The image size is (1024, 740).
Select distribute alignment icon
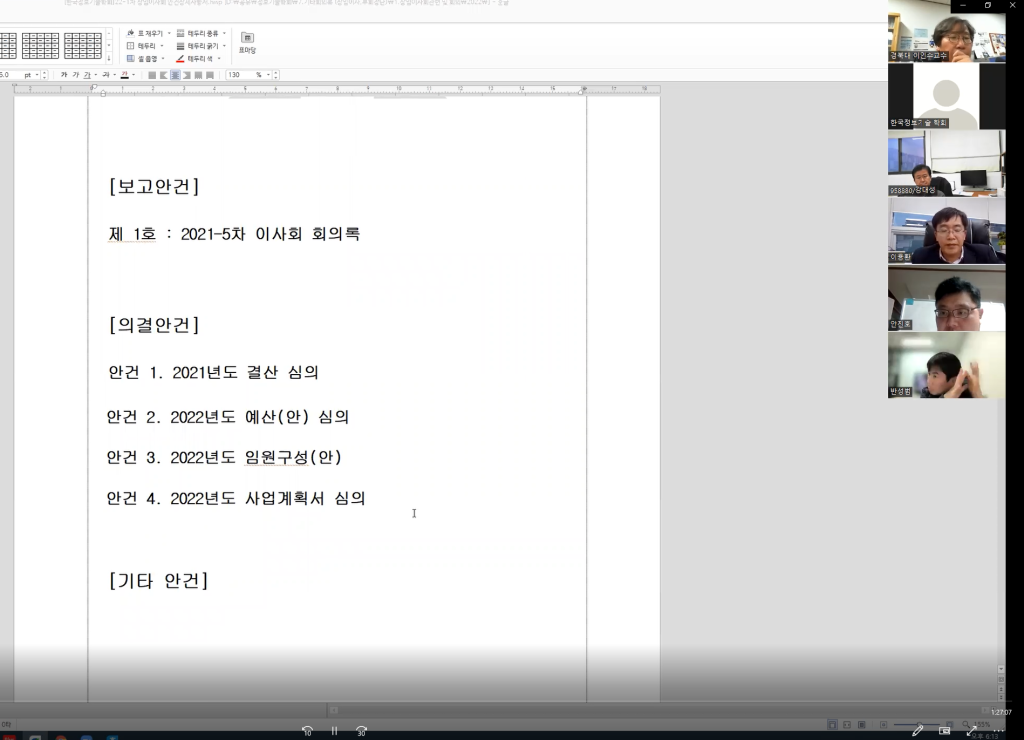(x=198, y=75)
